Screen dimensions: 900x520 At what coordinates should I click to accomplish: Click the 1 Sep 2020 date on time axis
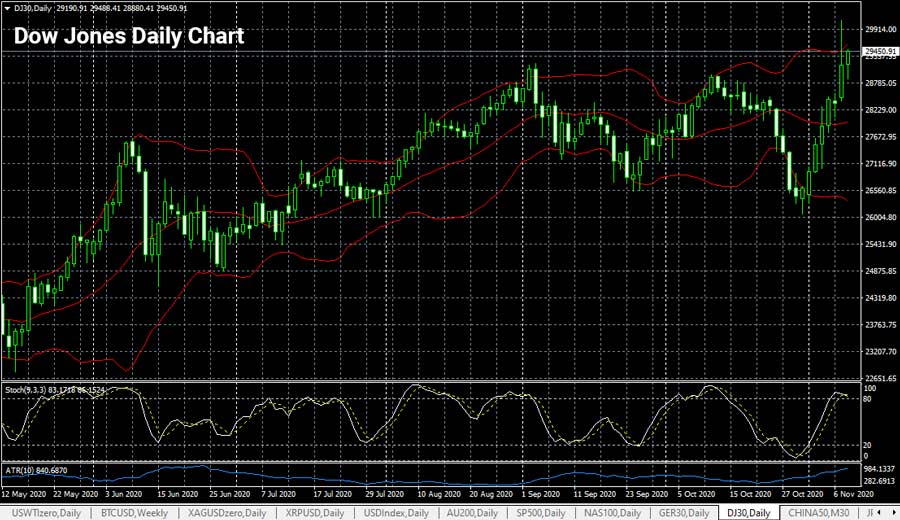point(540,494)
